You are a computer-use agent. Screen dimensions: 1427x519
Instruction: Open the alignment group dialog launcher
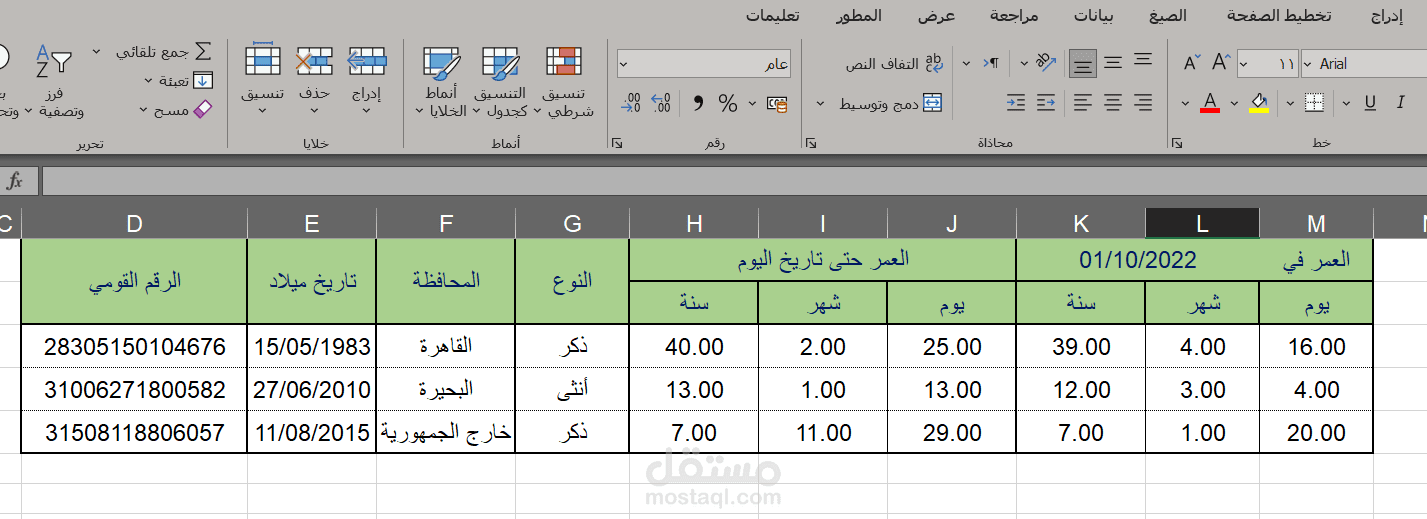coord(809,144)
